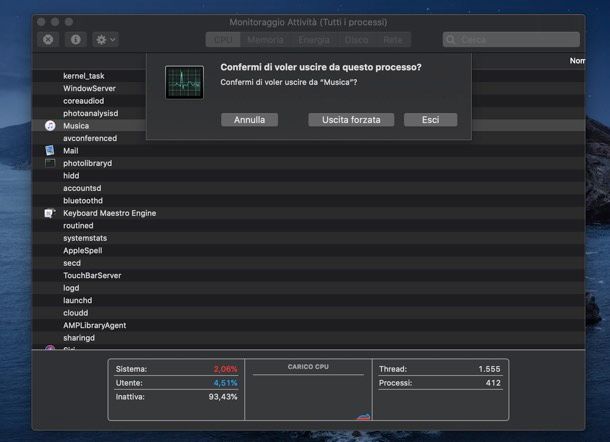Select the kernel_task process row
The width and height of the screenshot is (610, 442).
pos(308,76)
